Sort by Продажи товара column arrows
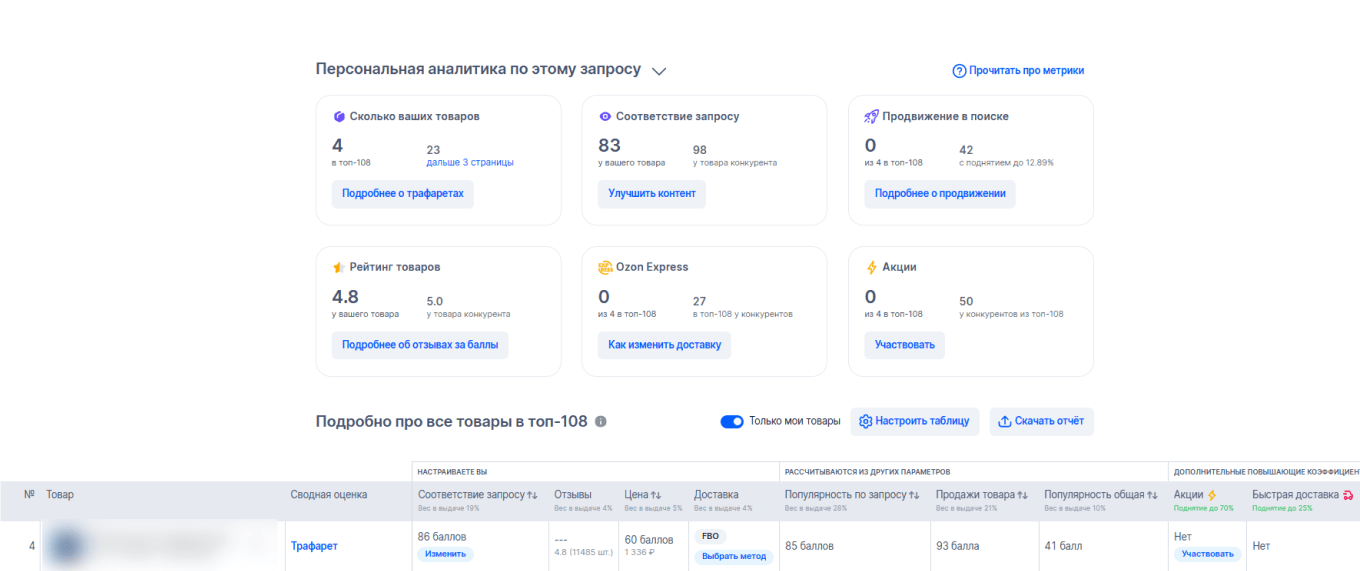The width and height of the screenshot is (1360, 571). (1023, 495)
